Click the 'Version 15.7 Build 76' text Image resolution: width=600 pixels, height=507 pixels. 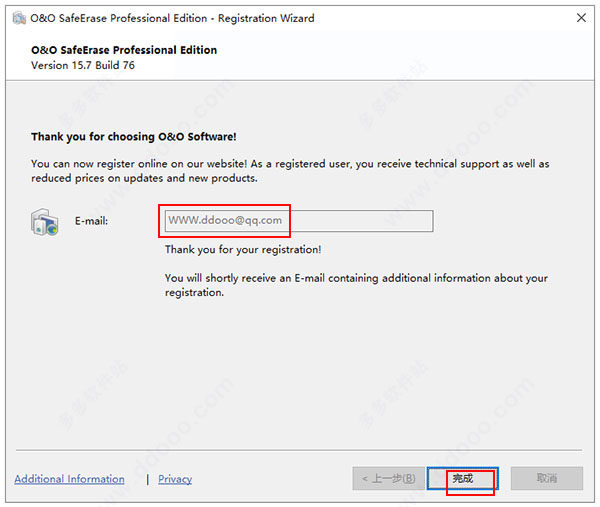click(x=83, y=65)
